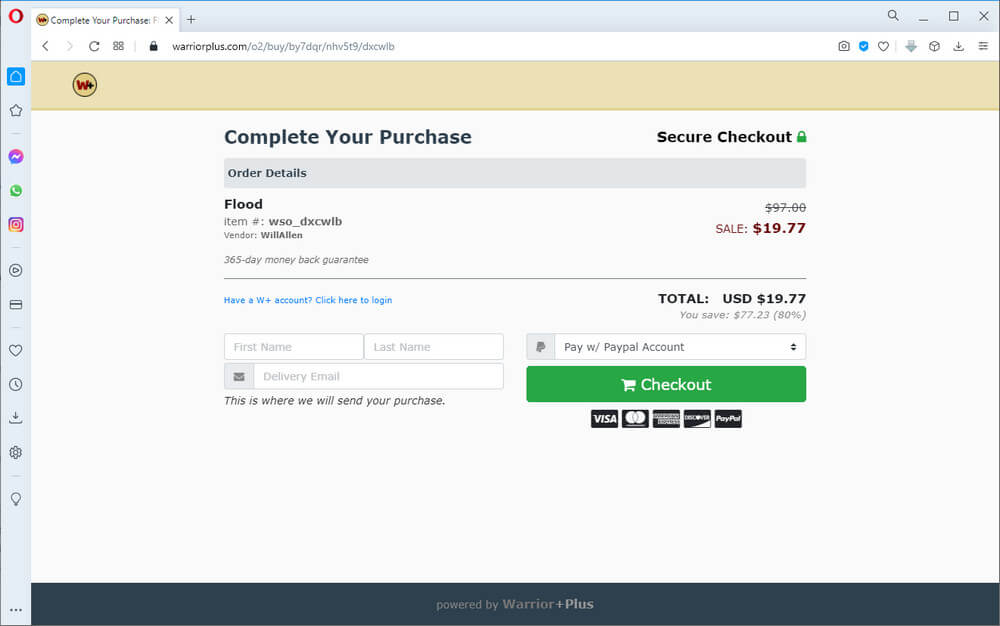Open the ad blocker shield icon
The image size is (1000, 626).
point(864,46)
